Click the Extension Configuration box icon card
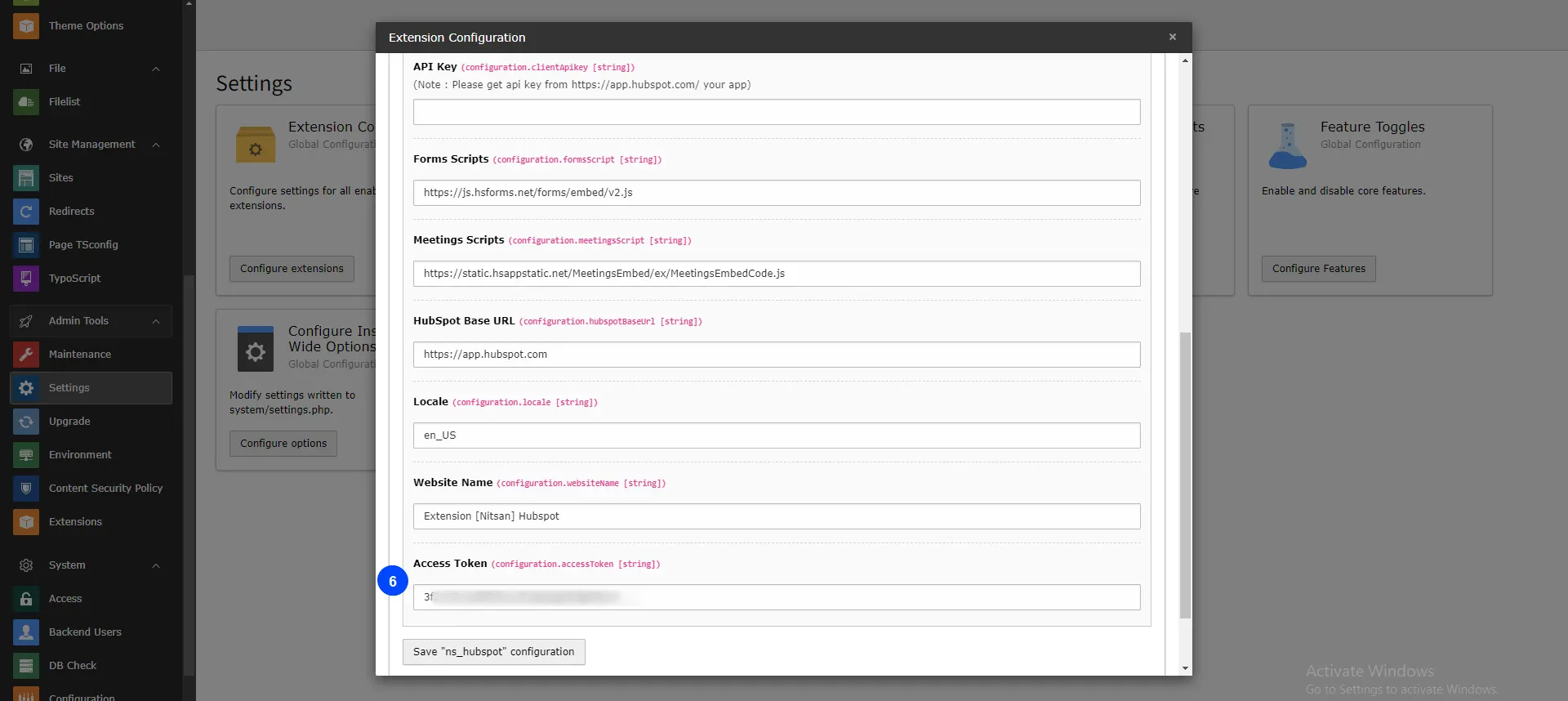This screenshot has height=701, width=1568. click(256, 145)
